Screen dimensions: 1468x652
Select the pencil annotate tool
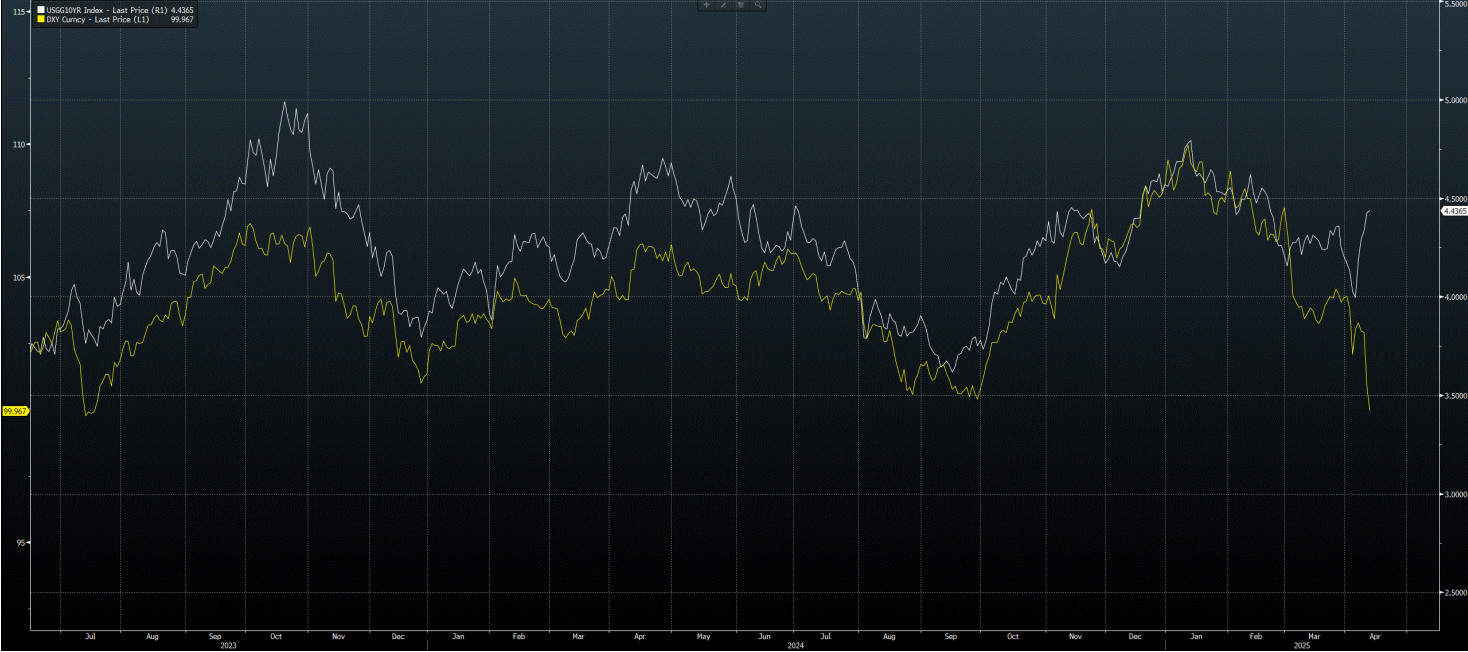point(723,5)
